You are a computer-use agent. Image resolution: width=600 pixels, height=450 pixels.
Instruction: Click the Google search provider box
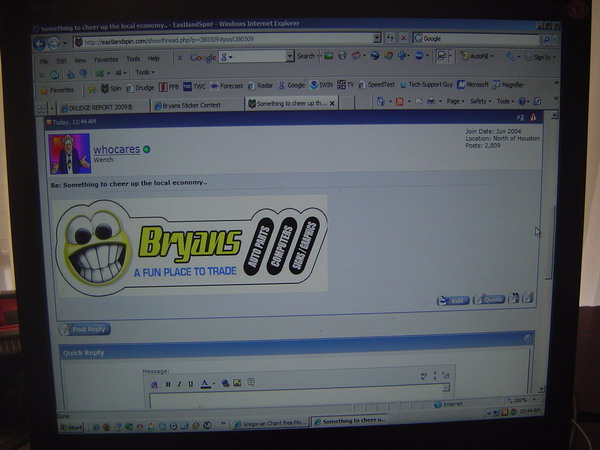point(476,39)
